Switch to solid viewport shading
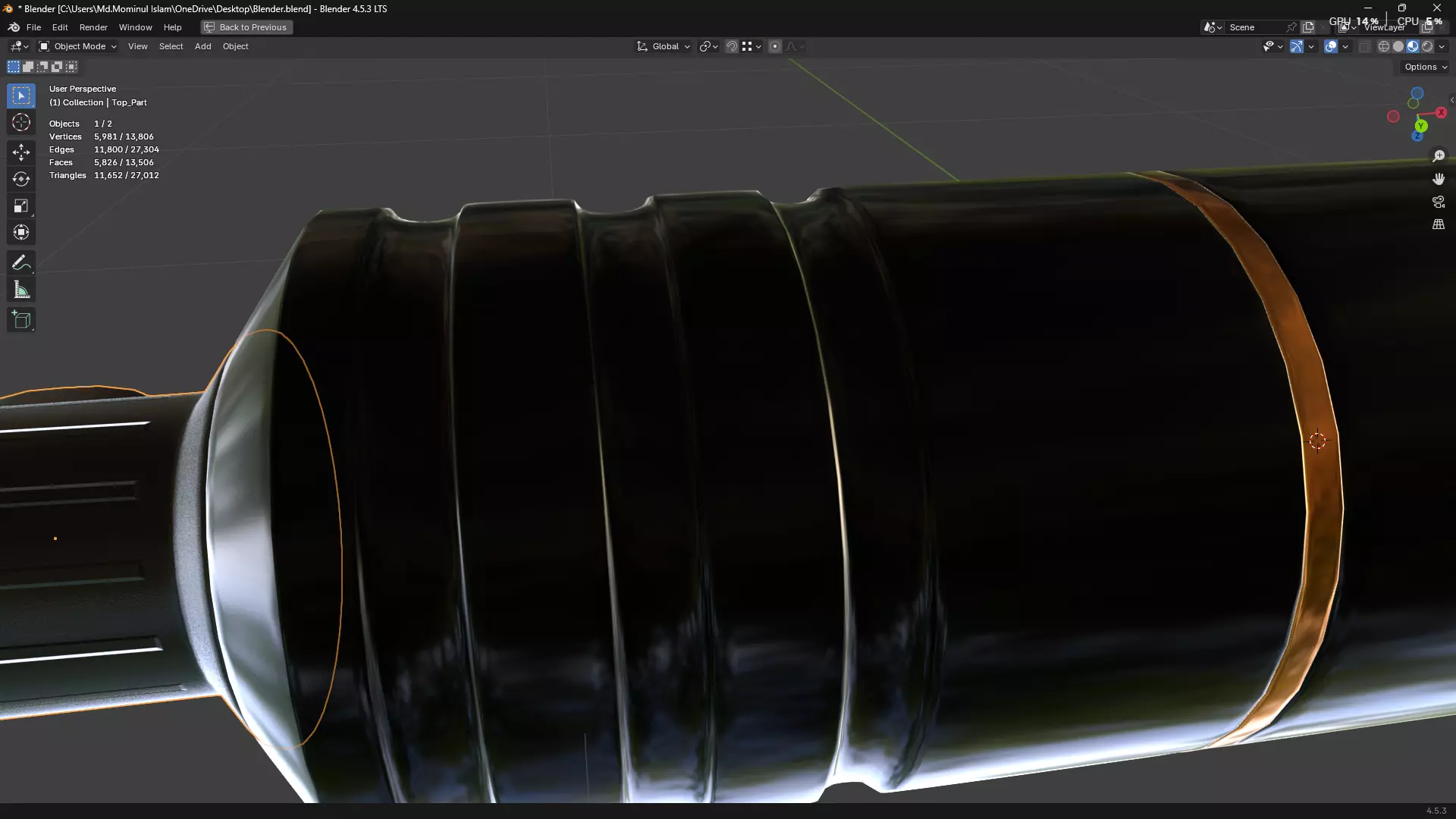 pyautogui.click(x=1398, y=46)
